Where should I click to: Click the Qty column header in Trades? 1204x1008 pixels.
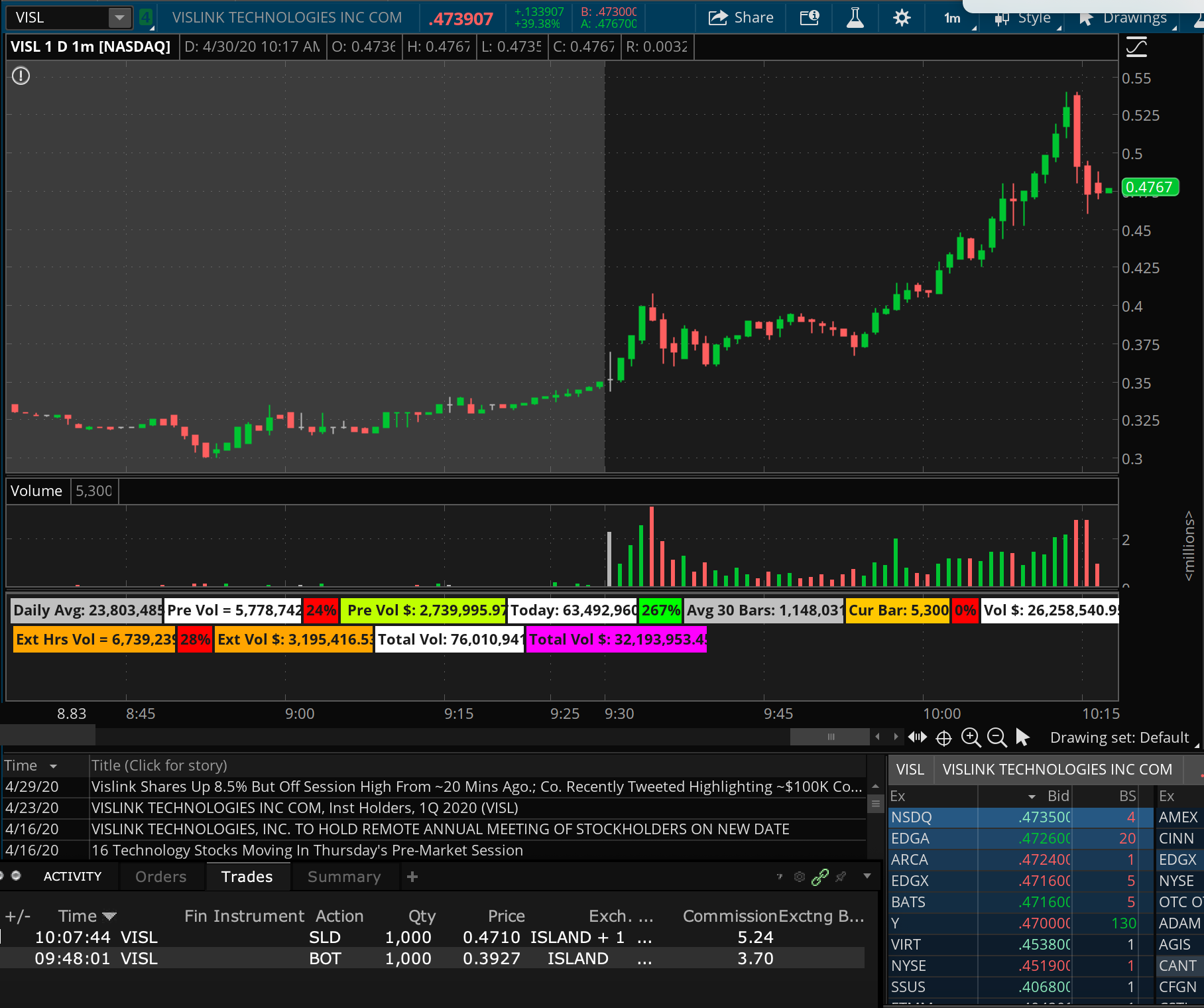click(422, 916)
